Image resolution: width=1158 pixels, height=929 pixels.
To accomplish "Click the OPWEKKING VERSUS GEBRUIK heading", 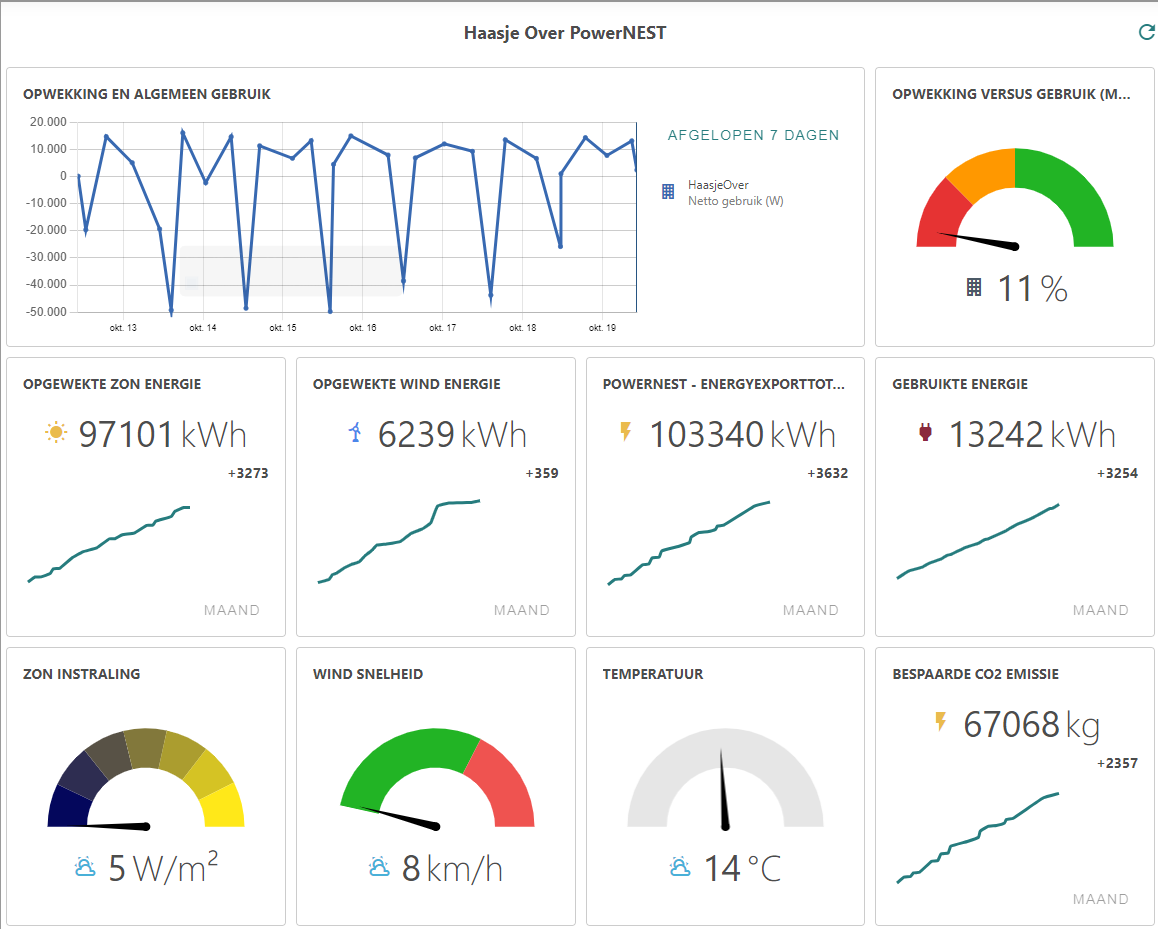I will (1011, 94).
